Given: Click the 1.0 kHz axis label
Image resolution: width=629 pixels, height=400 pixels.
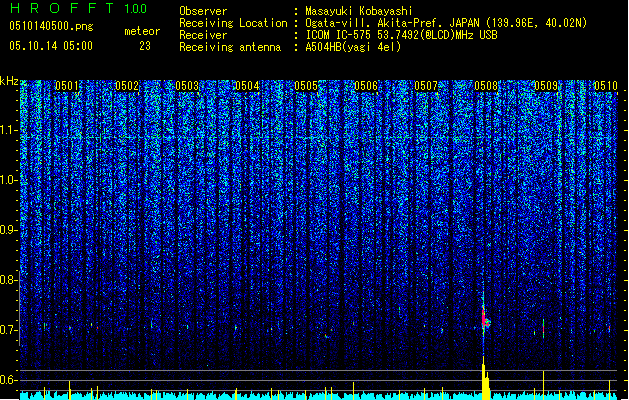Looking at the screenshot, I should coord(9,181).
